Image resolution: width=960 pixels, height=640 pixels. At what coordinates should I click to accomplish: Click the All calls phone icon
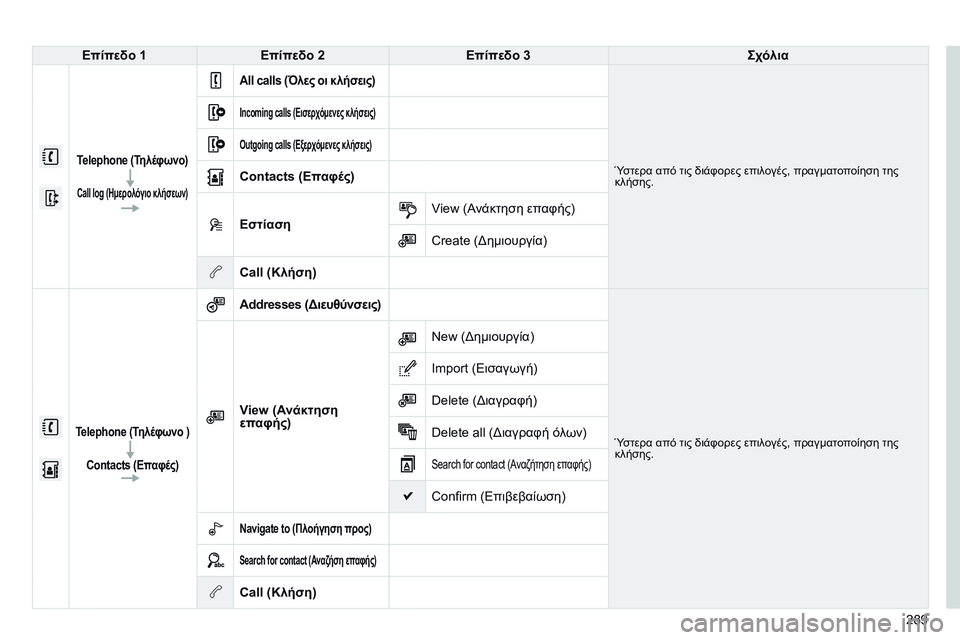(x=216, y=81)
